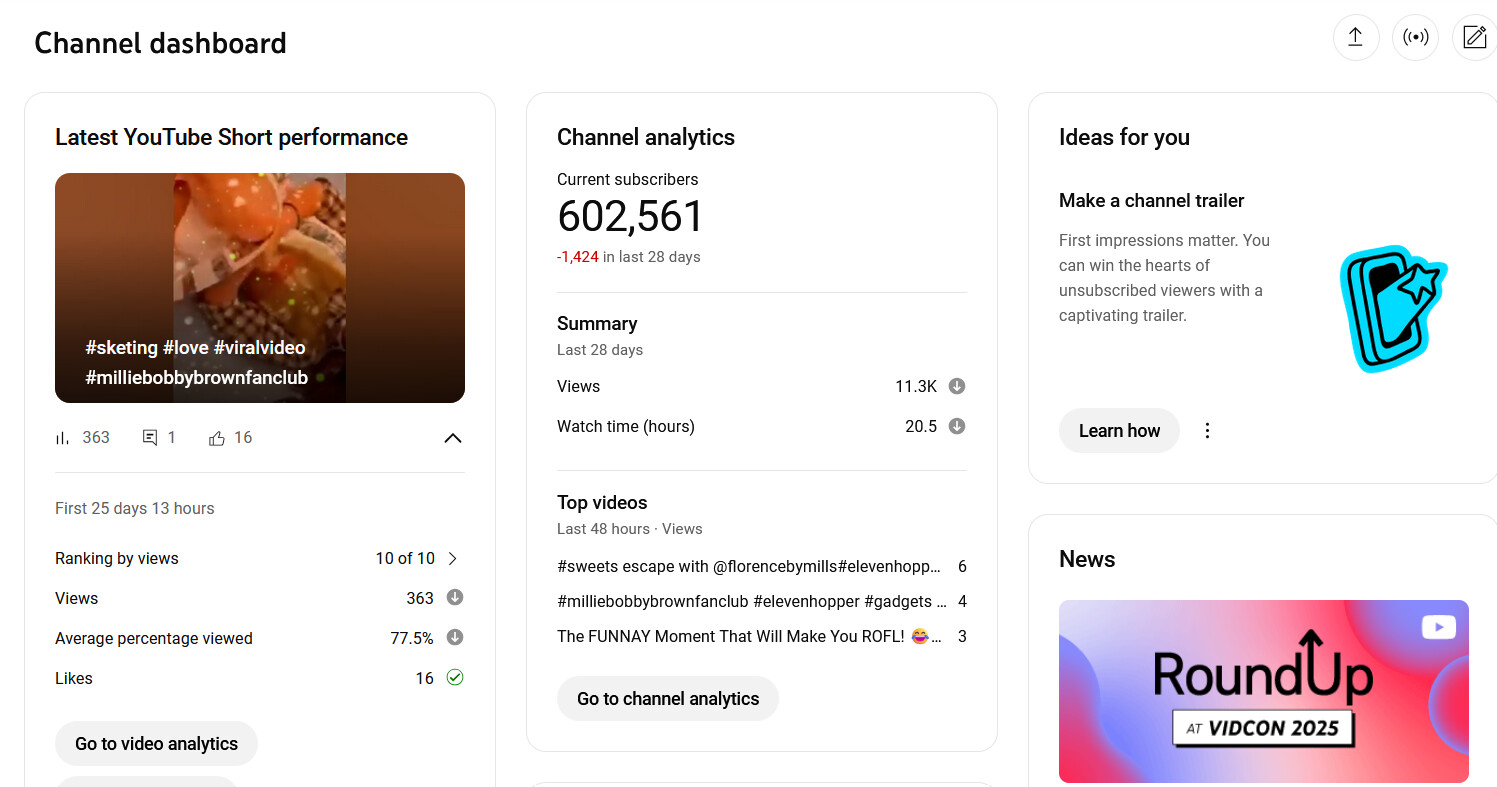The height and width of the screenshot is (787, 1497).
Task: Click the down arrow beside Views 11.3K
Action: (x=957, y=386)
